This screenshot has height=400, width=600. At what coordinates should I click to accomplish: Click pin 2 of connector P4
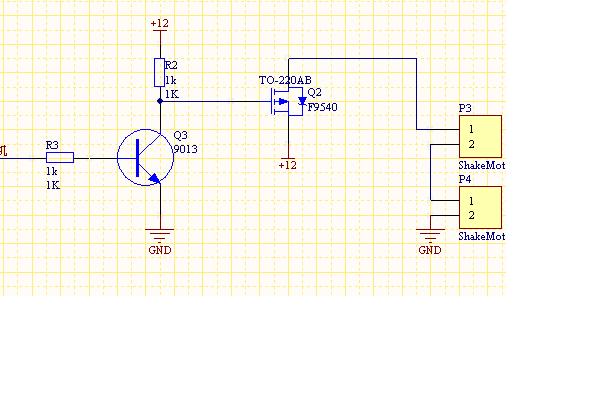(x=471, y=215)
